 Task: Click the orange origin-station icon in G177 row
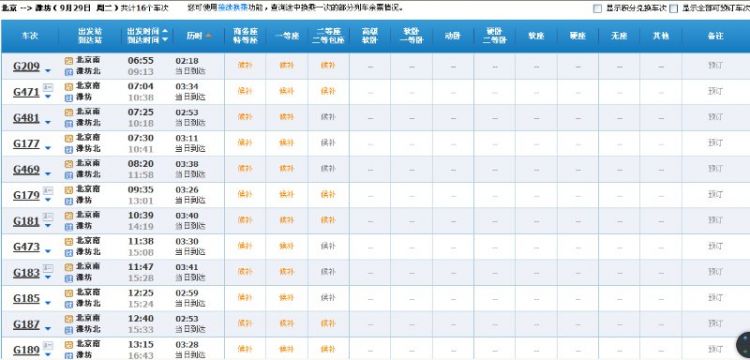point(69,138)
